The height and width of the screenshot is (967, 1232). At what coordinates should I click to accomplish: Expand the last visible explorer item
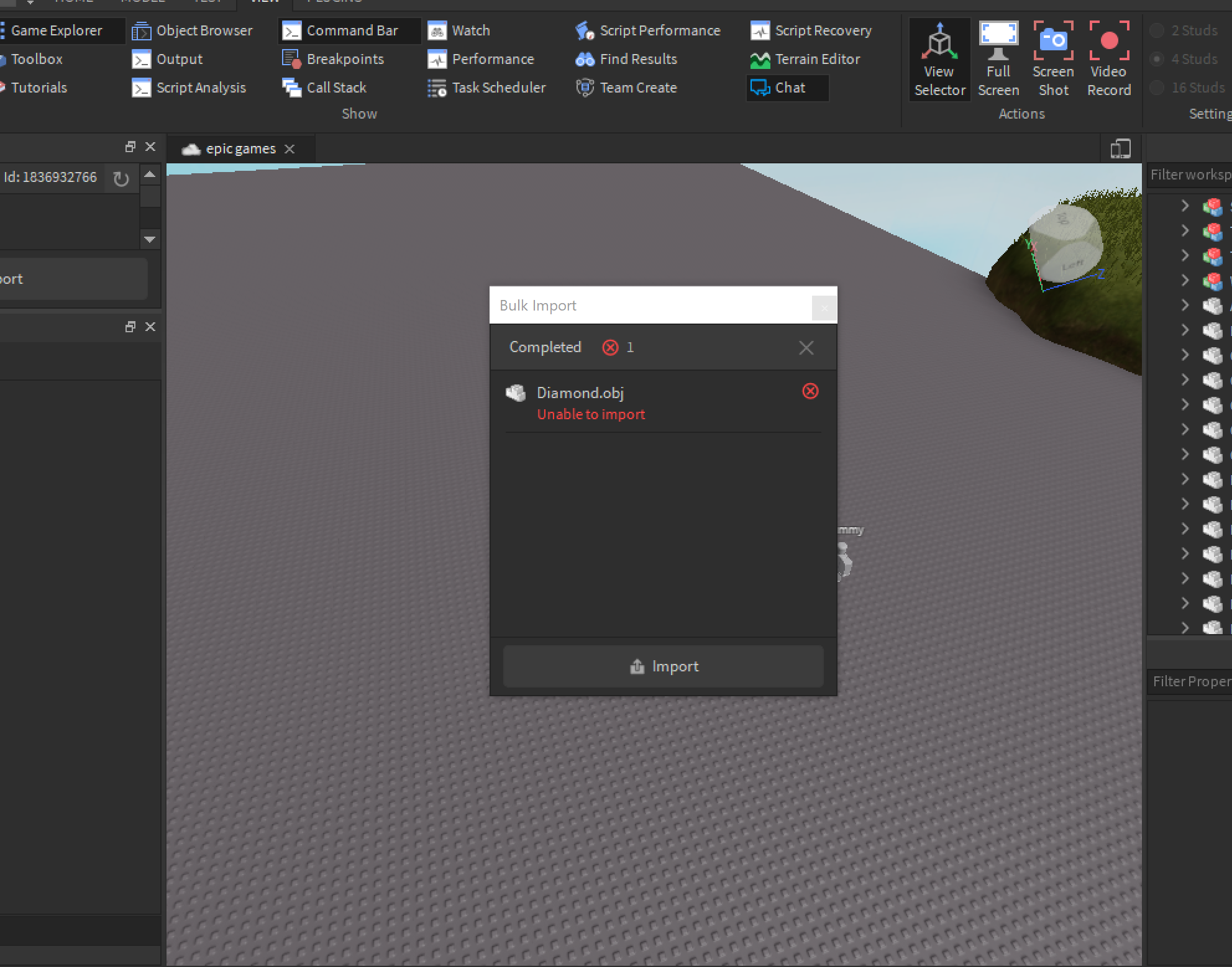[1185, 627]
